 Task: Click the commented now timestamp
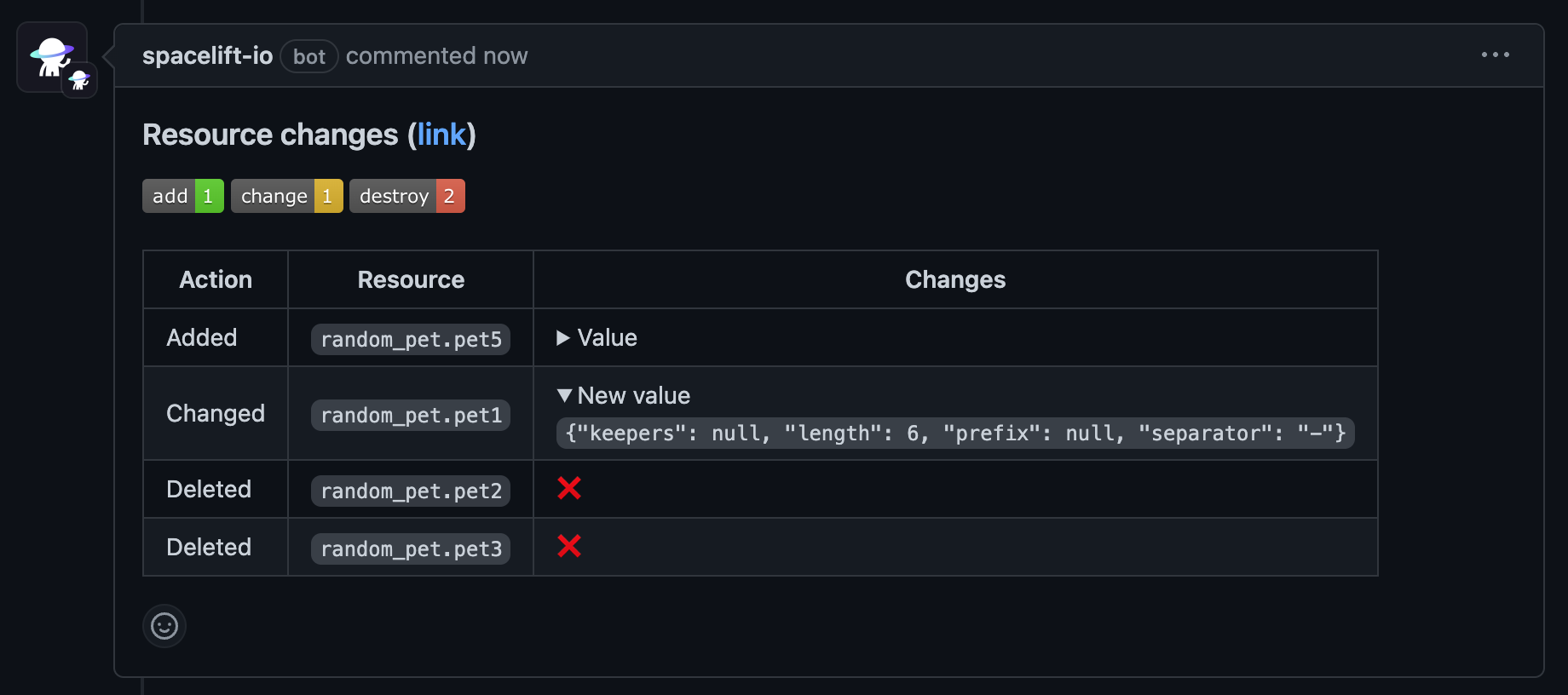coord(436,56)
